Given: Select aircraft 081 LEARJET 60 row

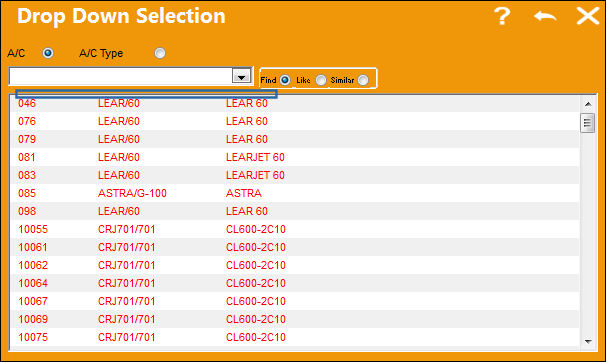Looking at the screenshot, I should (x=295, y=157).
